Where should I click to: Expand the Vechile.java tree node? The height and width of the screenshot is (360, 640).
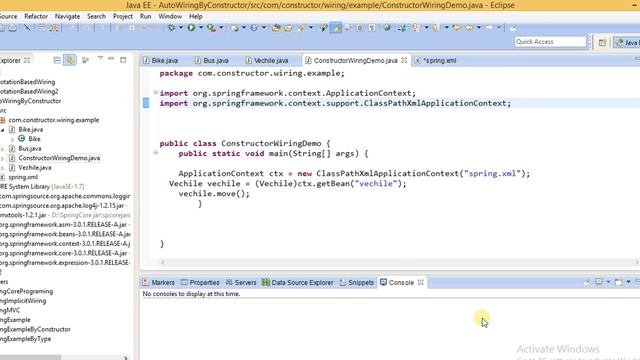click(3, 168)
